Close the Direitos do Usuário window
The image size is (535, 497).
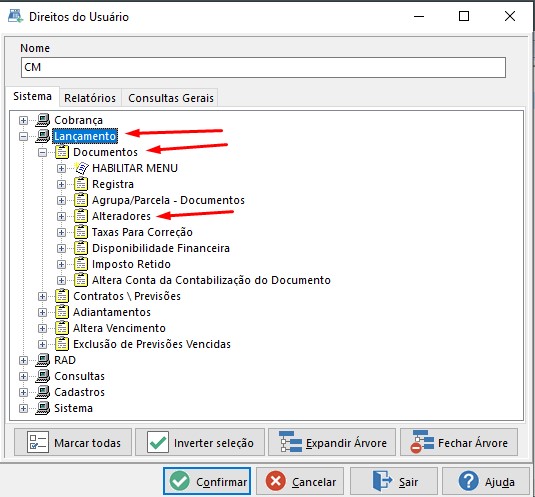click(x=510, y=16)
